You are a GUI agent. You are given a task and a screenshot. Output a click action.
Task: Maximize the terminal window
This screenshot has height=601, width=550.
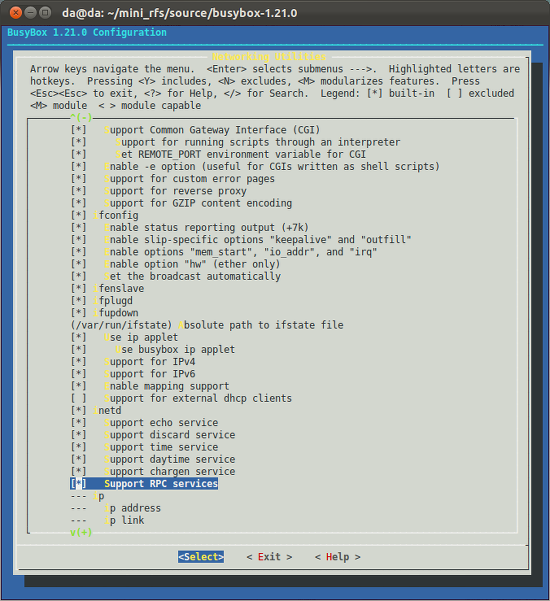45,13
